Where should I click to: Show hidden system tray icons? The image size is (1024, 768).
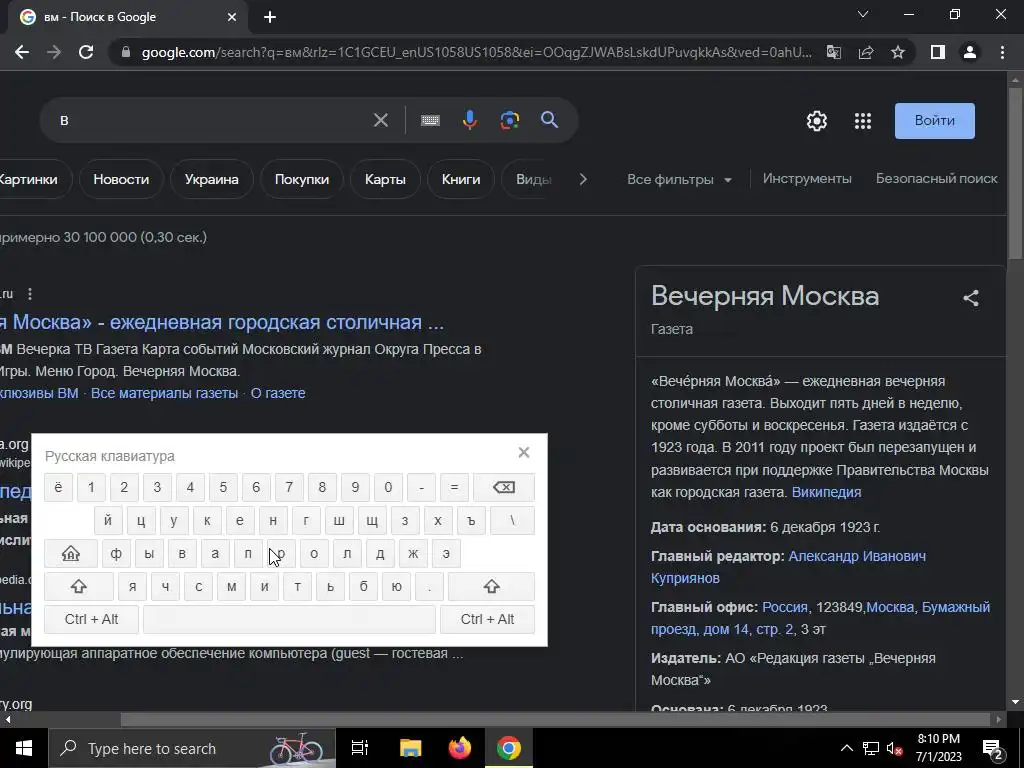pos(846,748)
